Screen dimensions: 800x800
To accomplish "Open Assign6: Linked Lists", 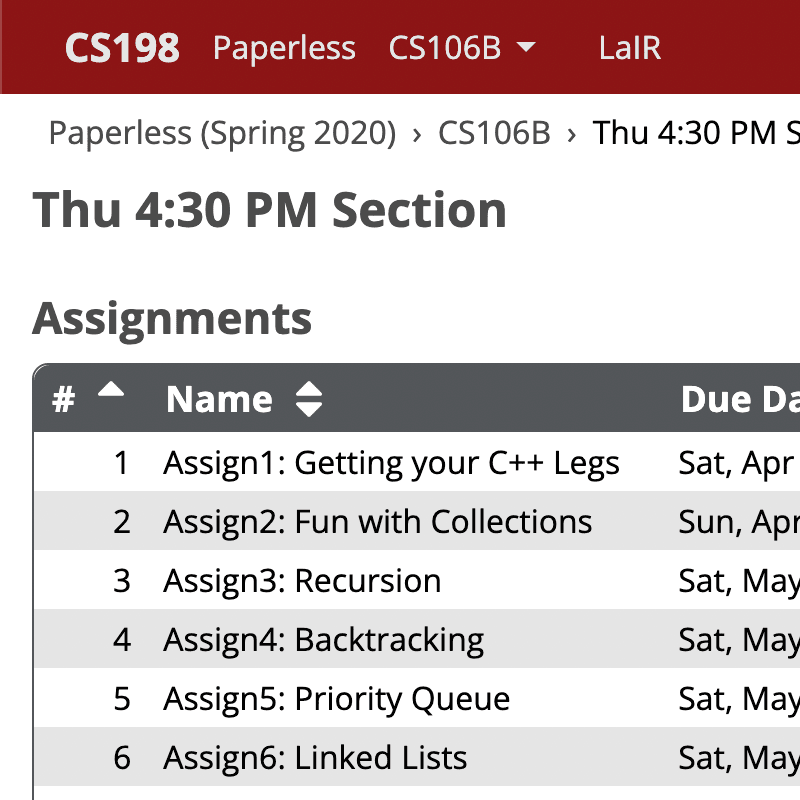I will [315, 758].
